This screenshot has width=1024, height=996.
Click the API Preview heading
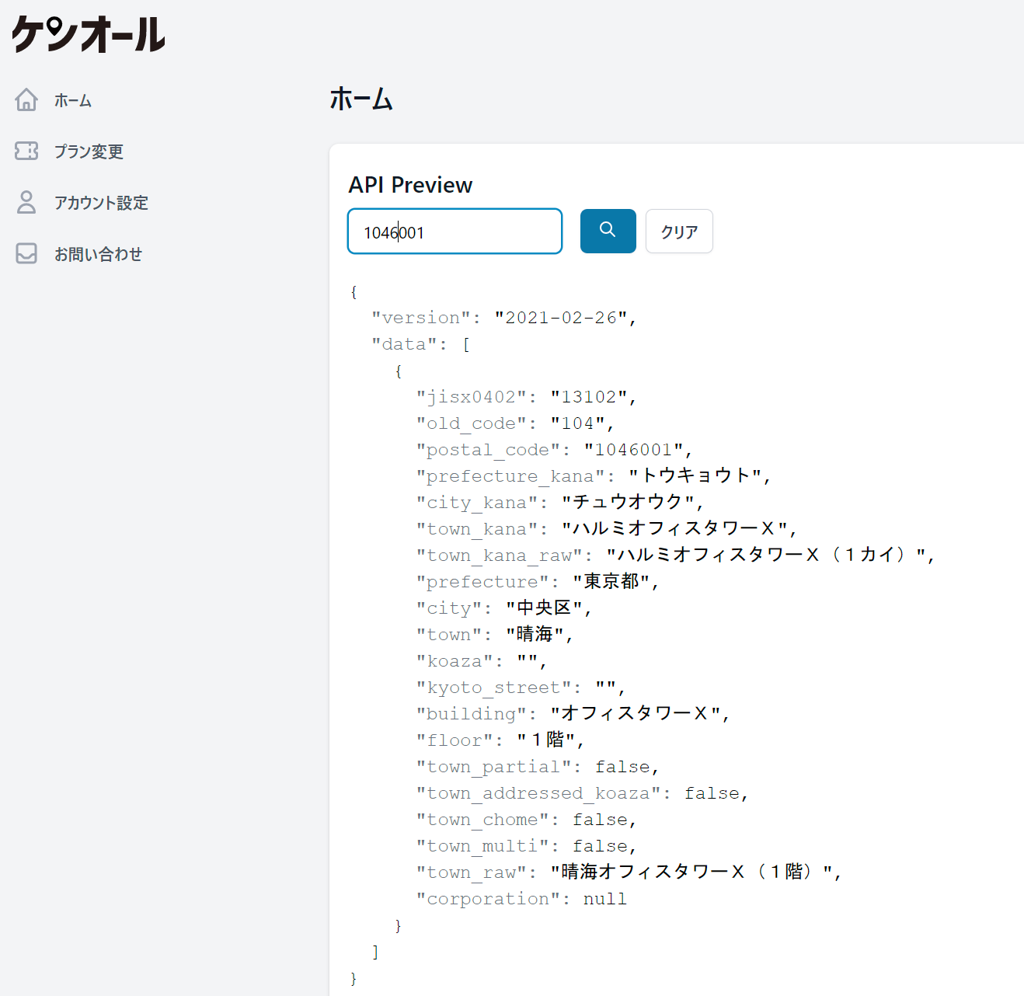[x=410, y=185]
